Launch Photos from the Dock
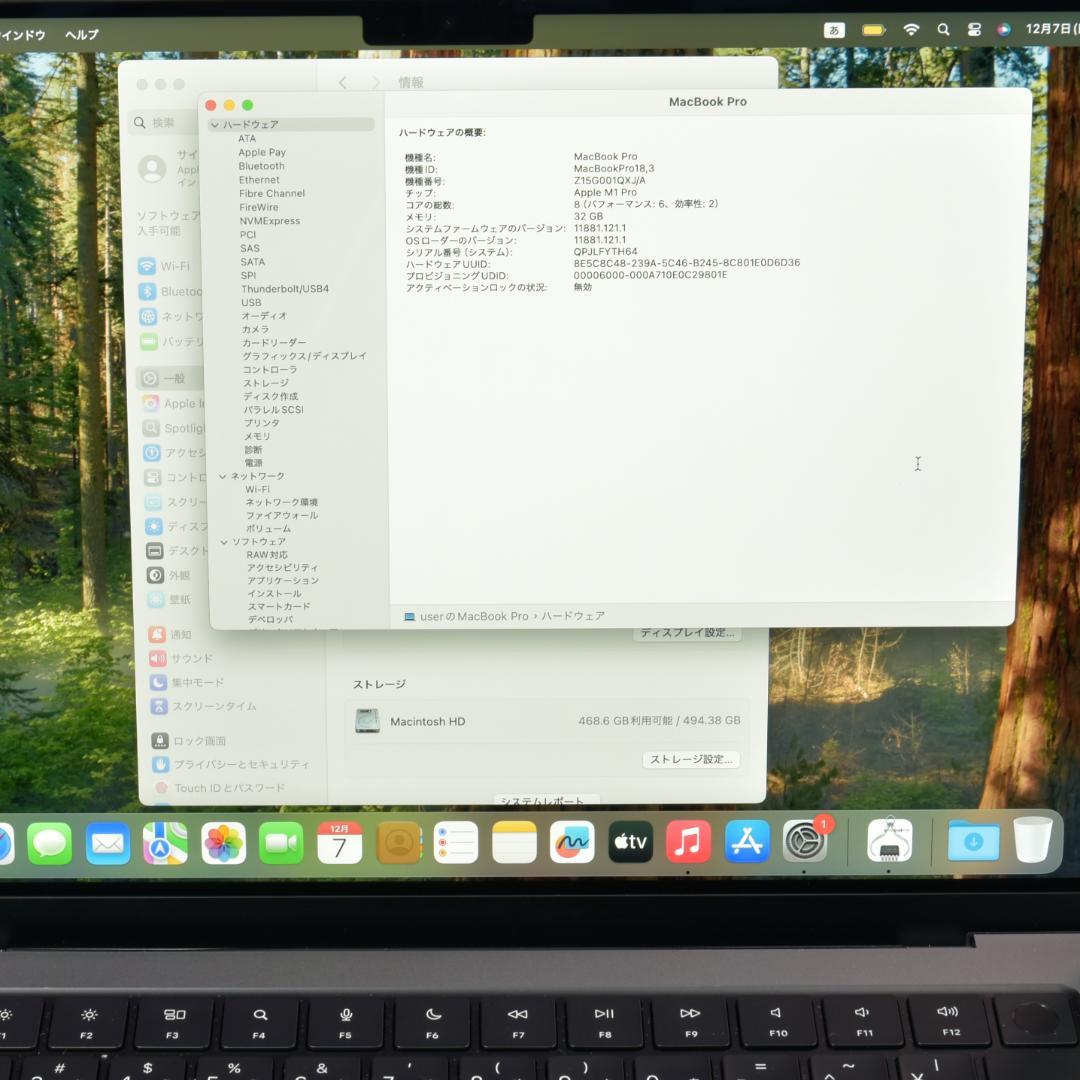 224,843
